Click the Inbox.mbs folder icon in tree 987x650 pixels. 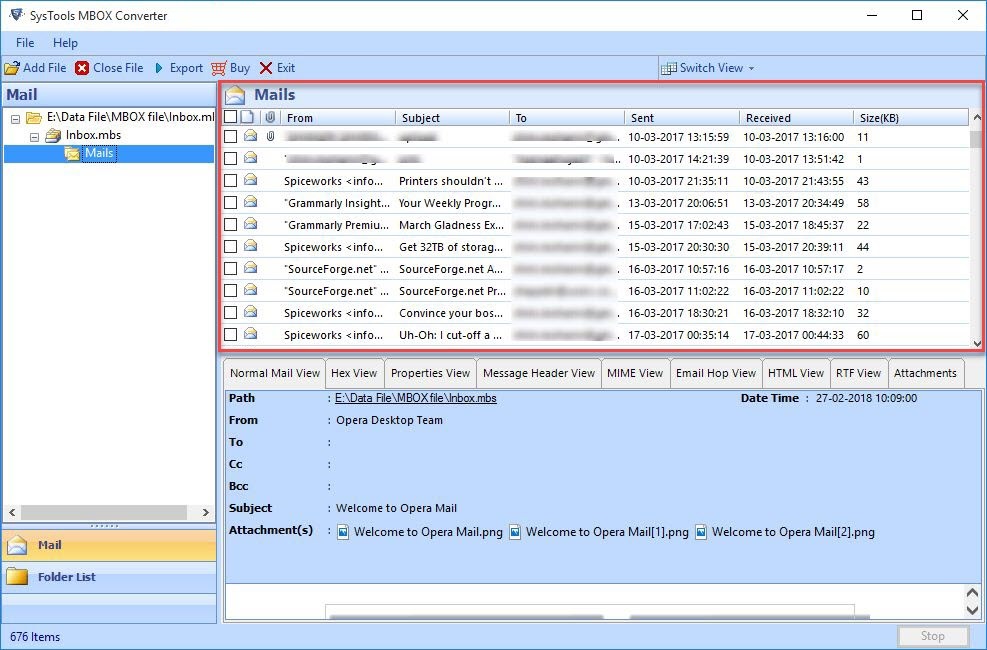point(54,135)
